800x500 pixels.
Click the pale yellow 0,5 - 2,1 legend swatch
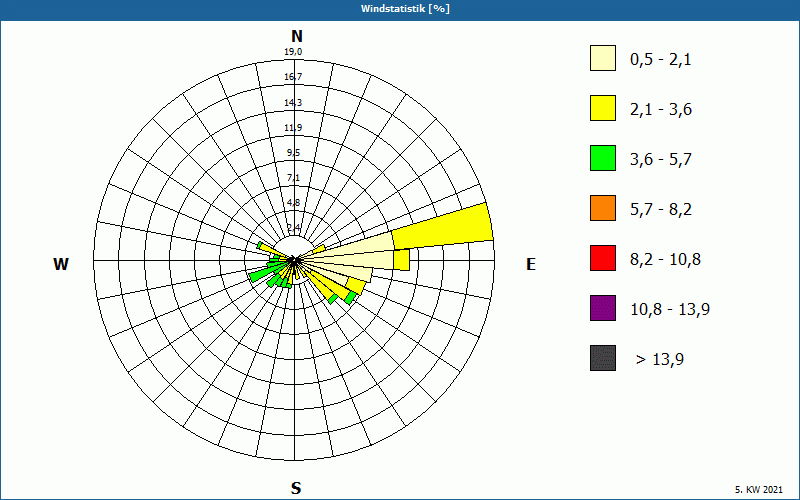pos(603,58)
